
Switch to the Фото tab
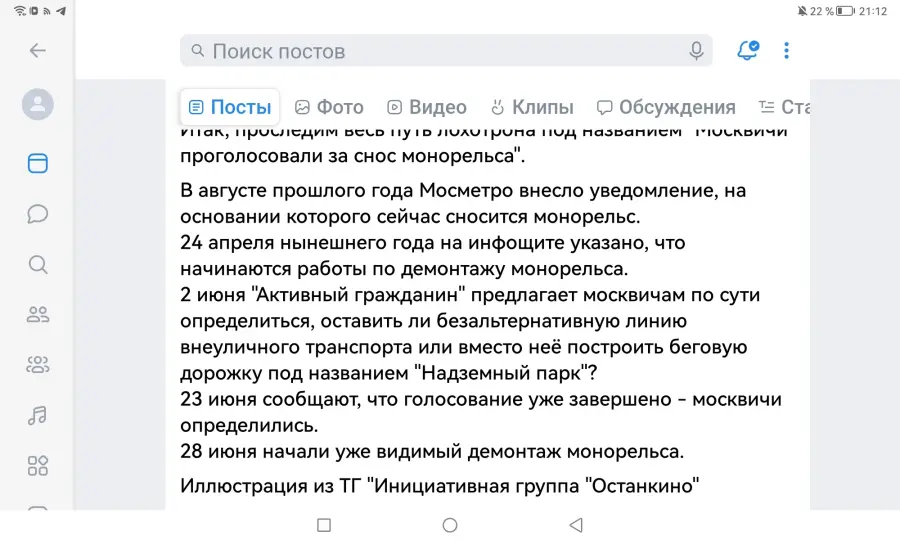coord(329,107)
